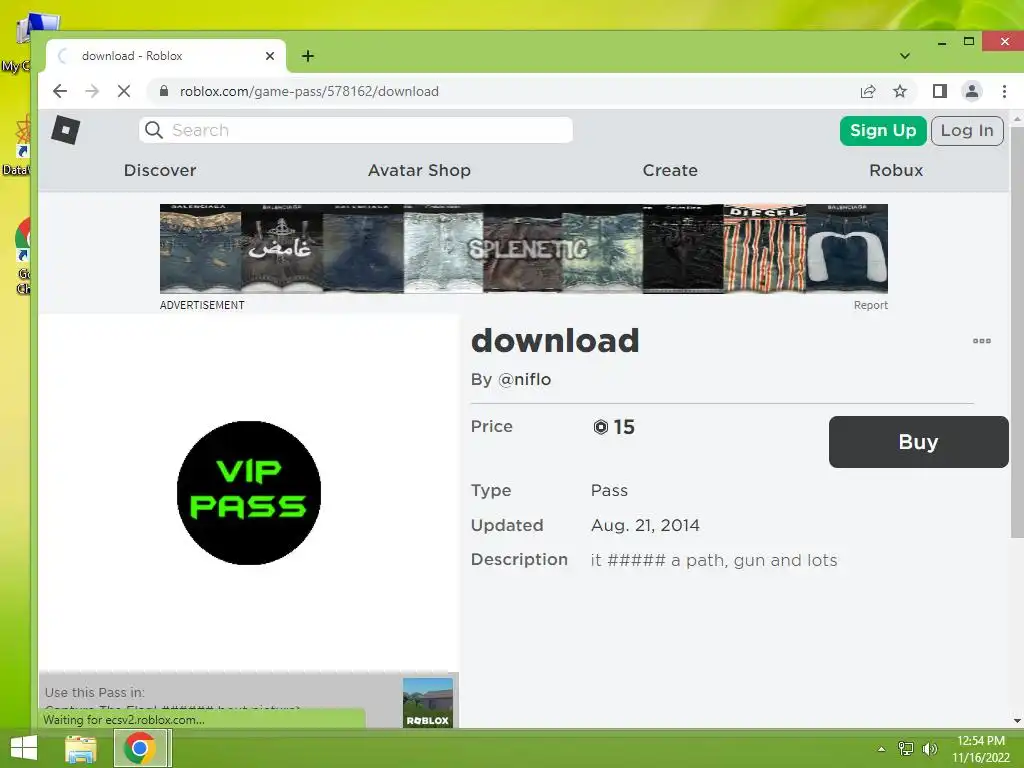Go back with the browser back arrow
1024x768 pixels.
pyautogui.click(x=60, y=91)
